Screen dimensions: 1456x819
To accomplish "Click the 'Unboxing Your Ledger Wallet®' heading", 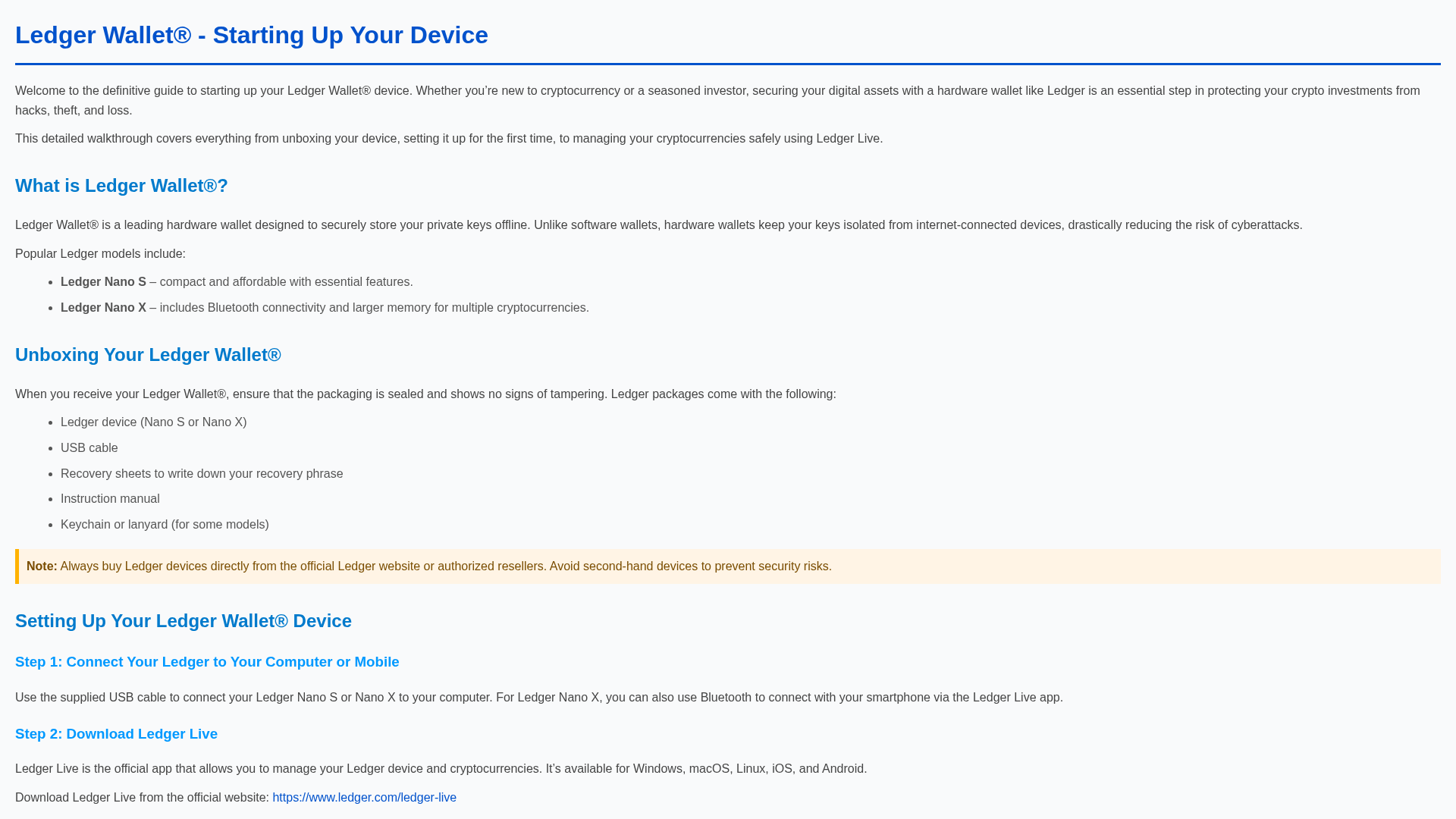I will (x=148, y=355).
